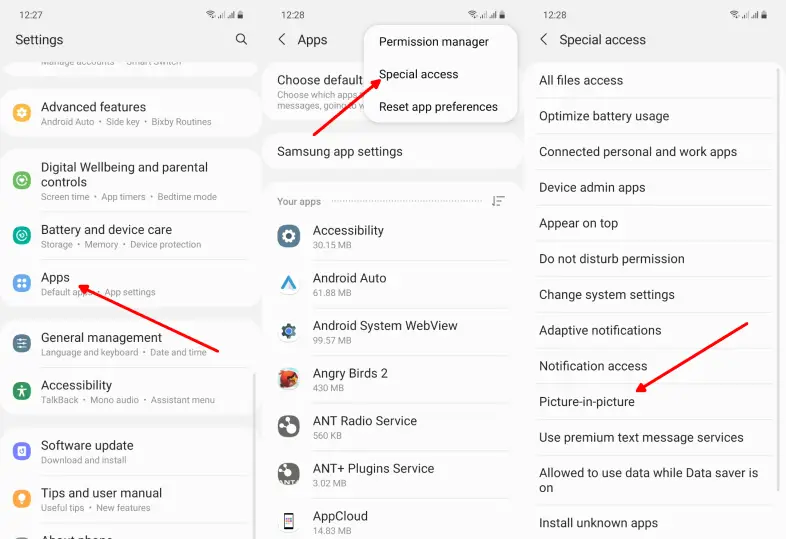786x539 pixels.
Task: Open Picture-in-picture setting
Action: (x=654, y=402)
